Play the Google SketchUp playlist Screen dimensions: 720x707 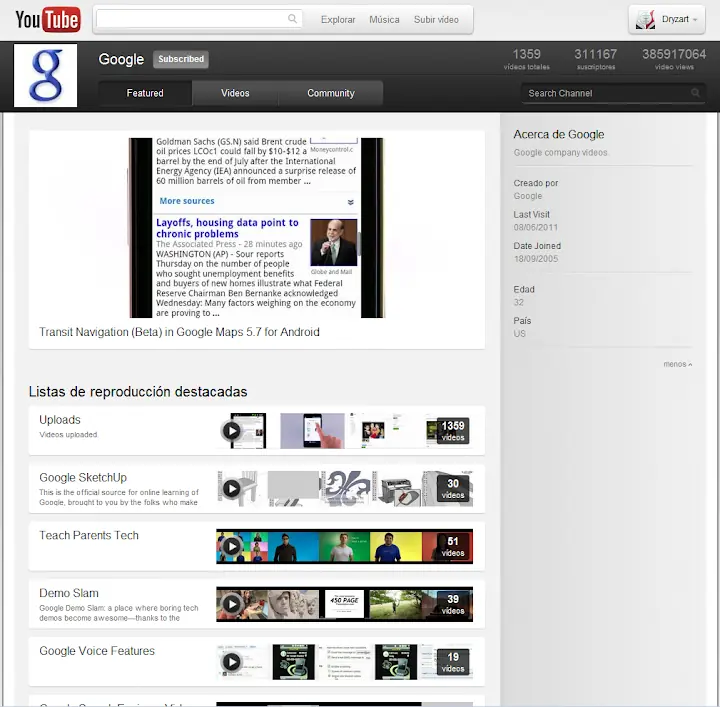pyautogui.click(x=232, y=489)
